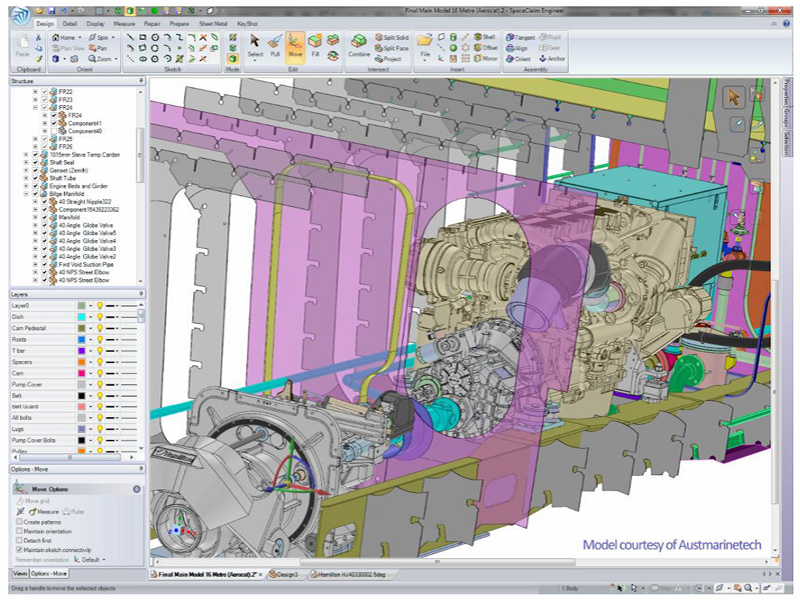
Task: Toggle the lightbulb visibility for Dish layer
Action: 100,317
